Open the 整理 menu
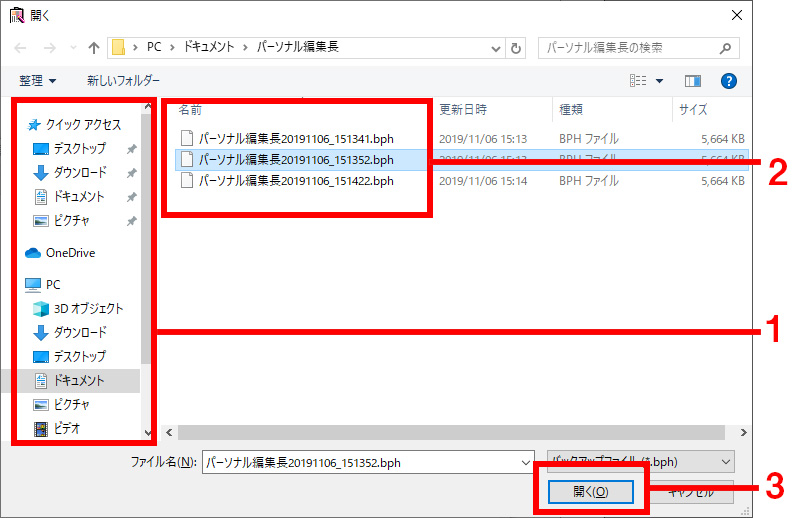This screenshot has width=800, height=518. tap(37, 81)
